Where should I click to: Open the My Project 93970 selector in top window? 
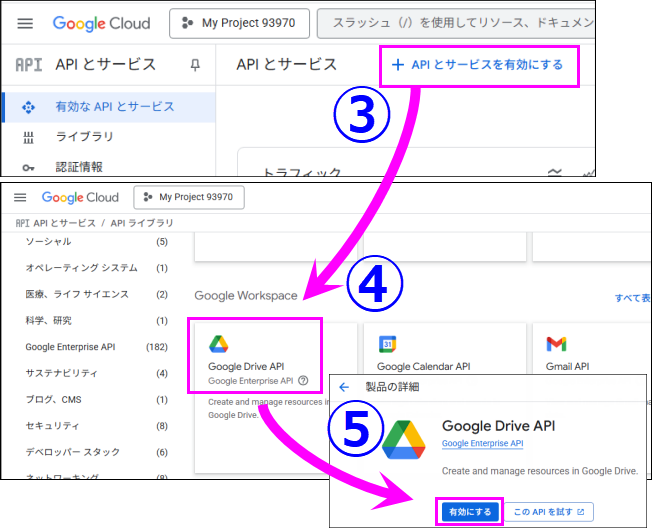click(x=239, y=23)
